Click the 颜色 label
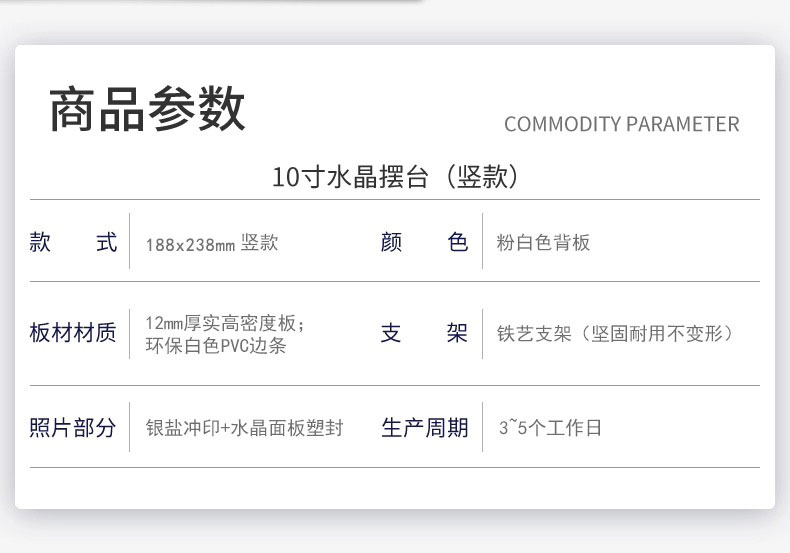The height and width of the screenshot is (553, 790). 424,242
